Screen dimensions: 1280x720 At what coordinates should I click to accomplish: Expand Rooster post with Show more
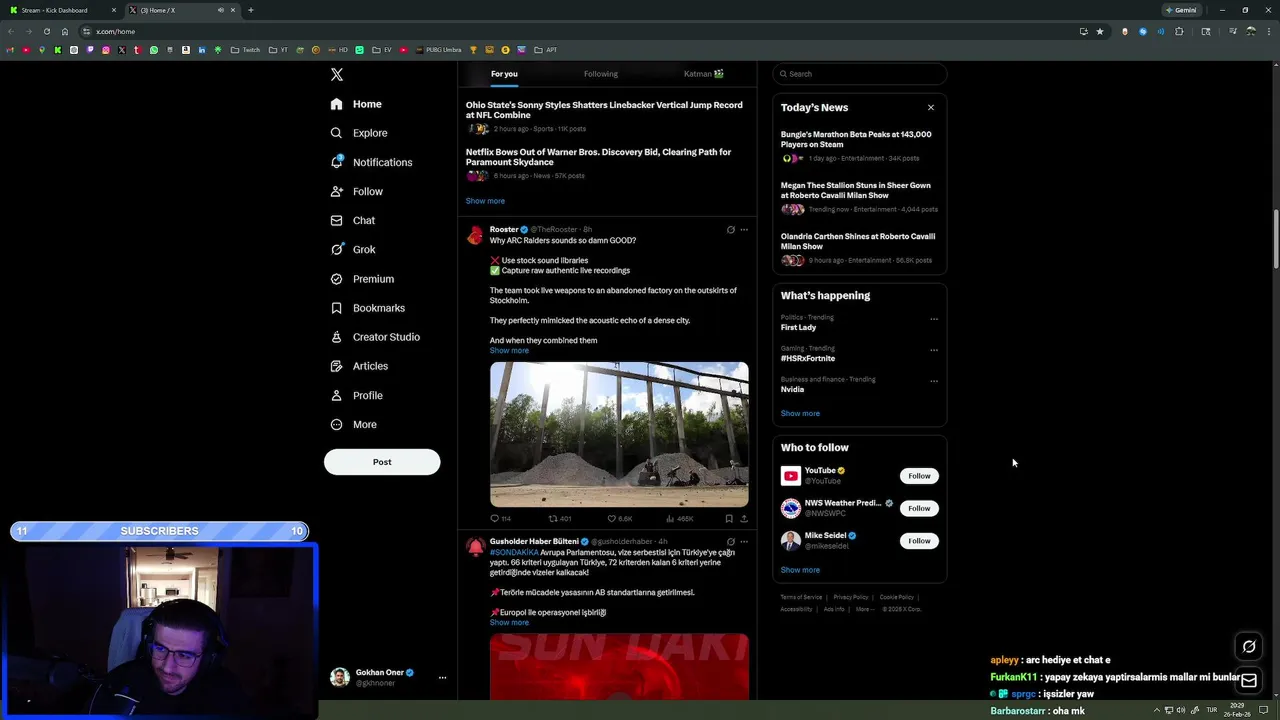(x=509, y=351)
